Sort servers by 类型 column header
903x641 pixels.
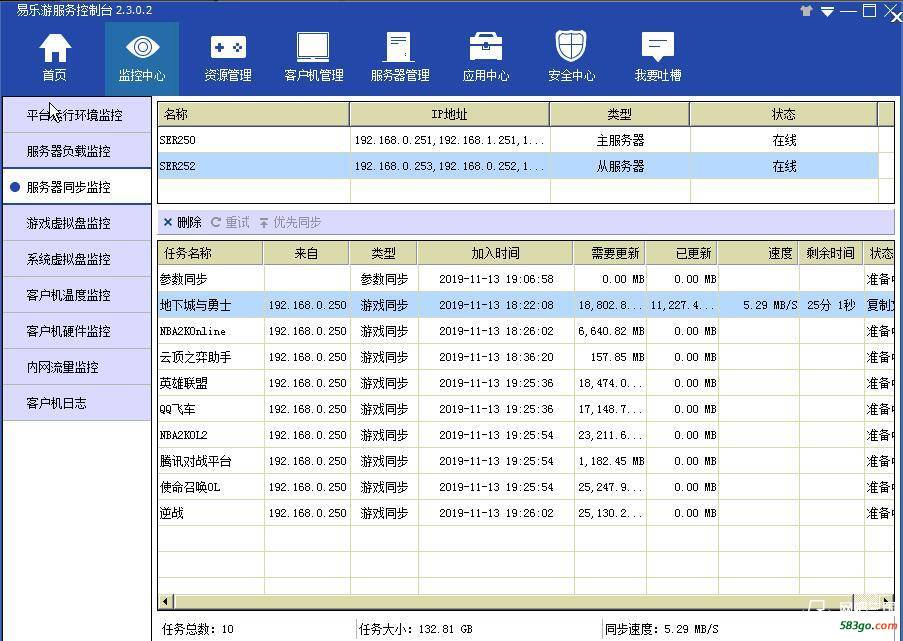coord(620,114)
